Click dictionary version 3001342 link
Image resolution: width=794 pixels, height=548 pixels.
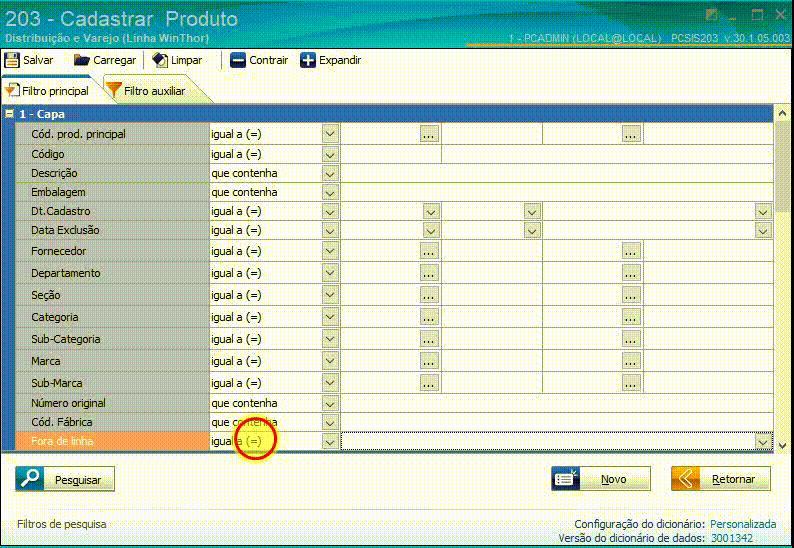click(x=732, y=538)
